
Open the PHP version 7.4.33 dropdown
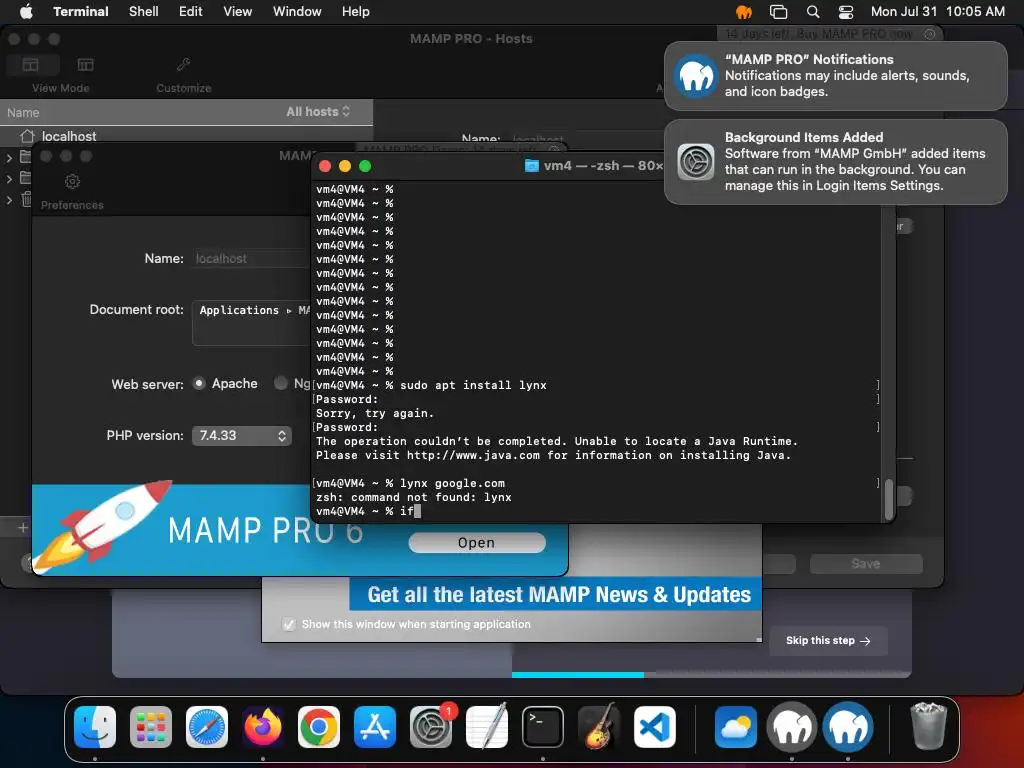242,436
